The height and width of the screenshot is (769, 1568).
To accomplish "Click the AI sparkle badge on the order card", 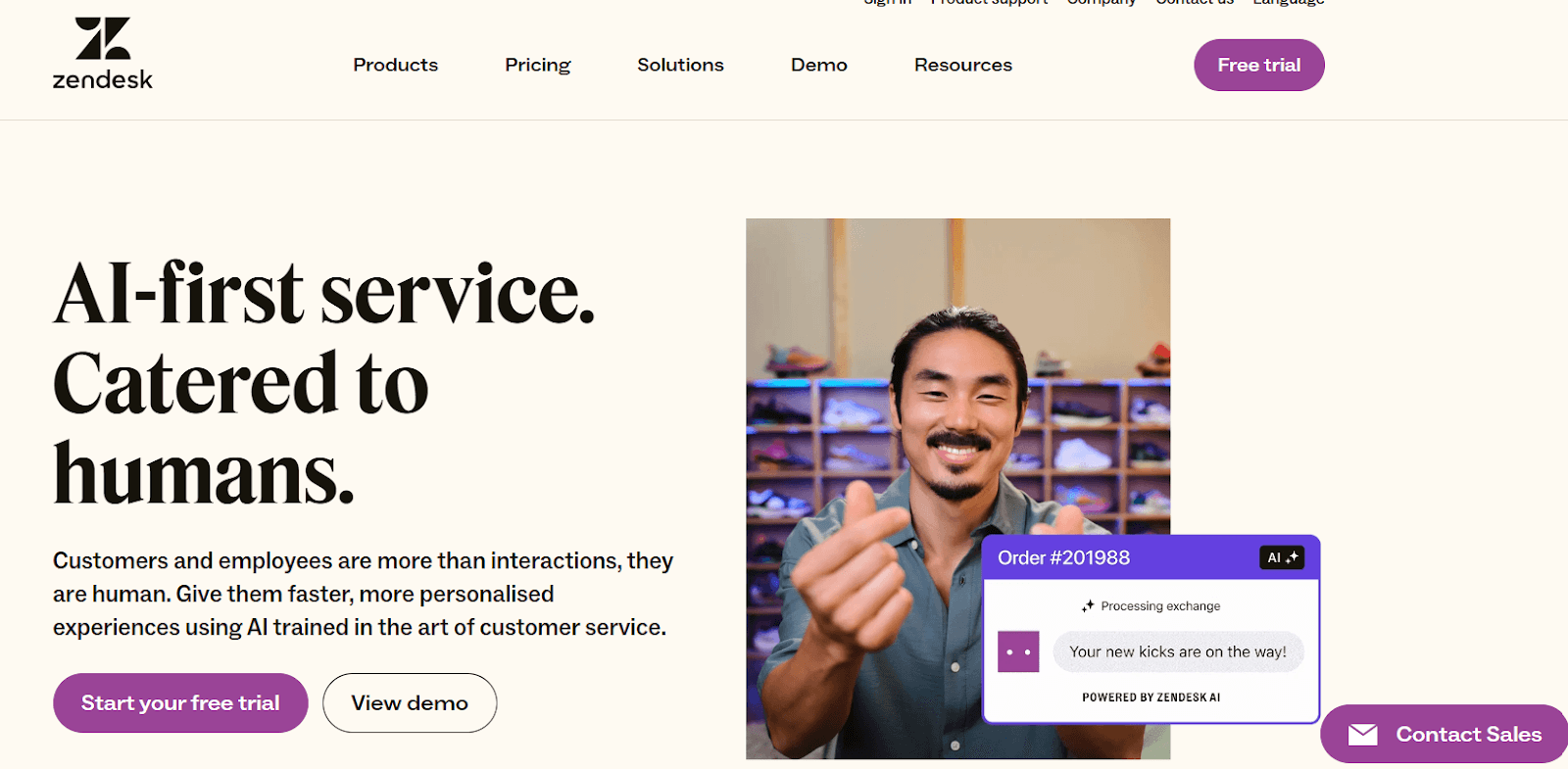I will (1282, 557).
